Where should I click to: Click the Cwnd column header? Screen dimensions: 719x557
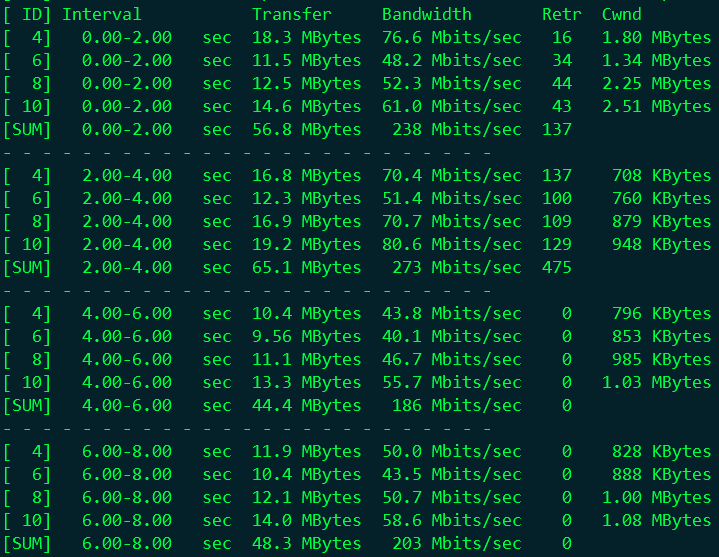coord(622,14)
